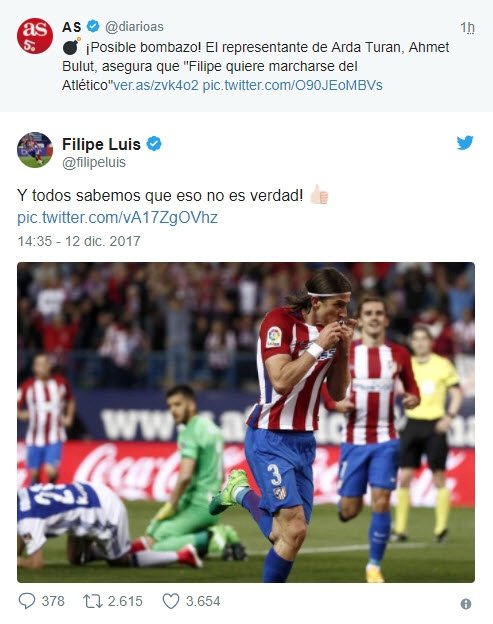
Task: Click the Twitter bird logo
Action: point(465,143)
